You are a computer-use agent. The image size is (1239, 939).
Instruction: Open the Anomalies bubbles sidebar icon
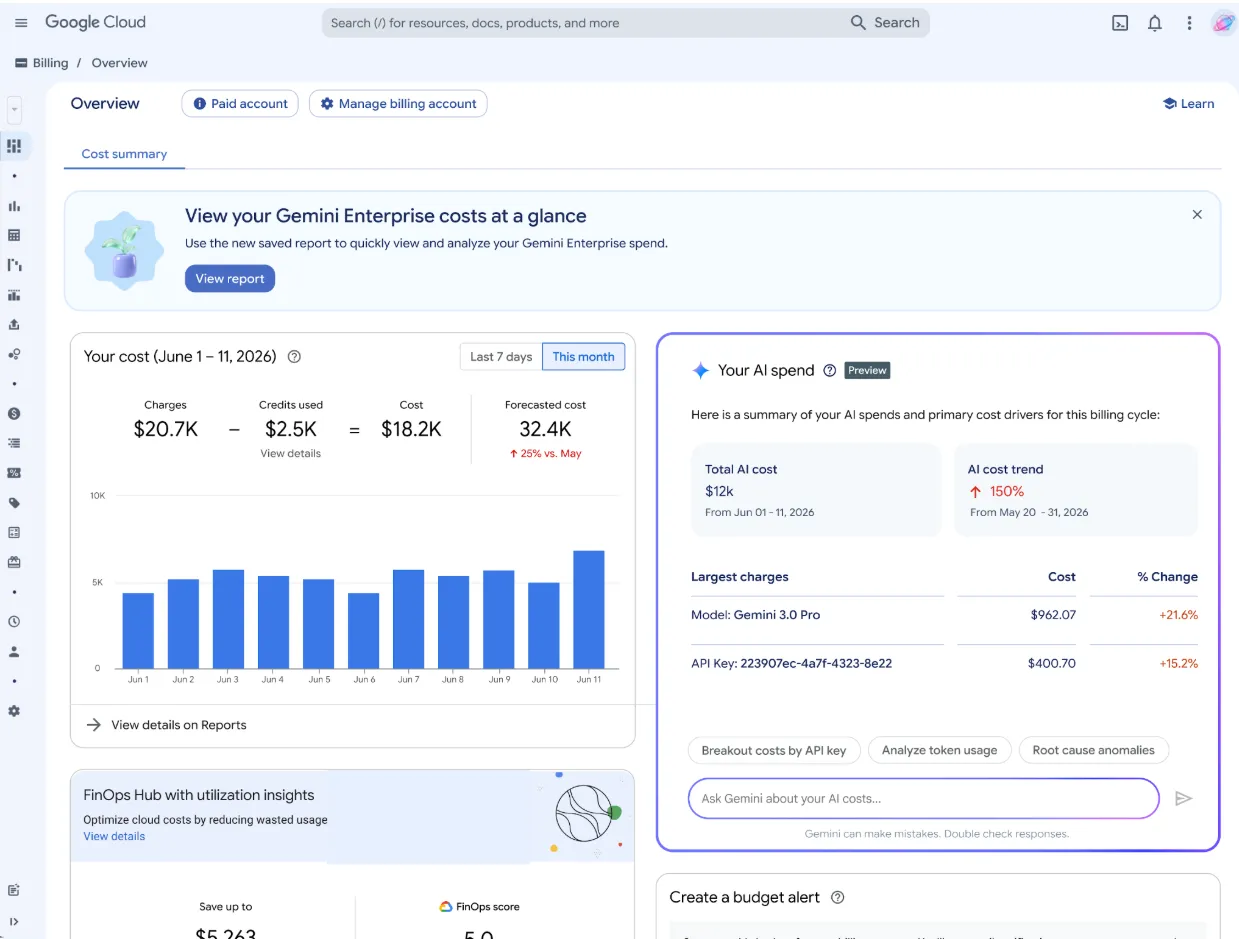point(14,354)
